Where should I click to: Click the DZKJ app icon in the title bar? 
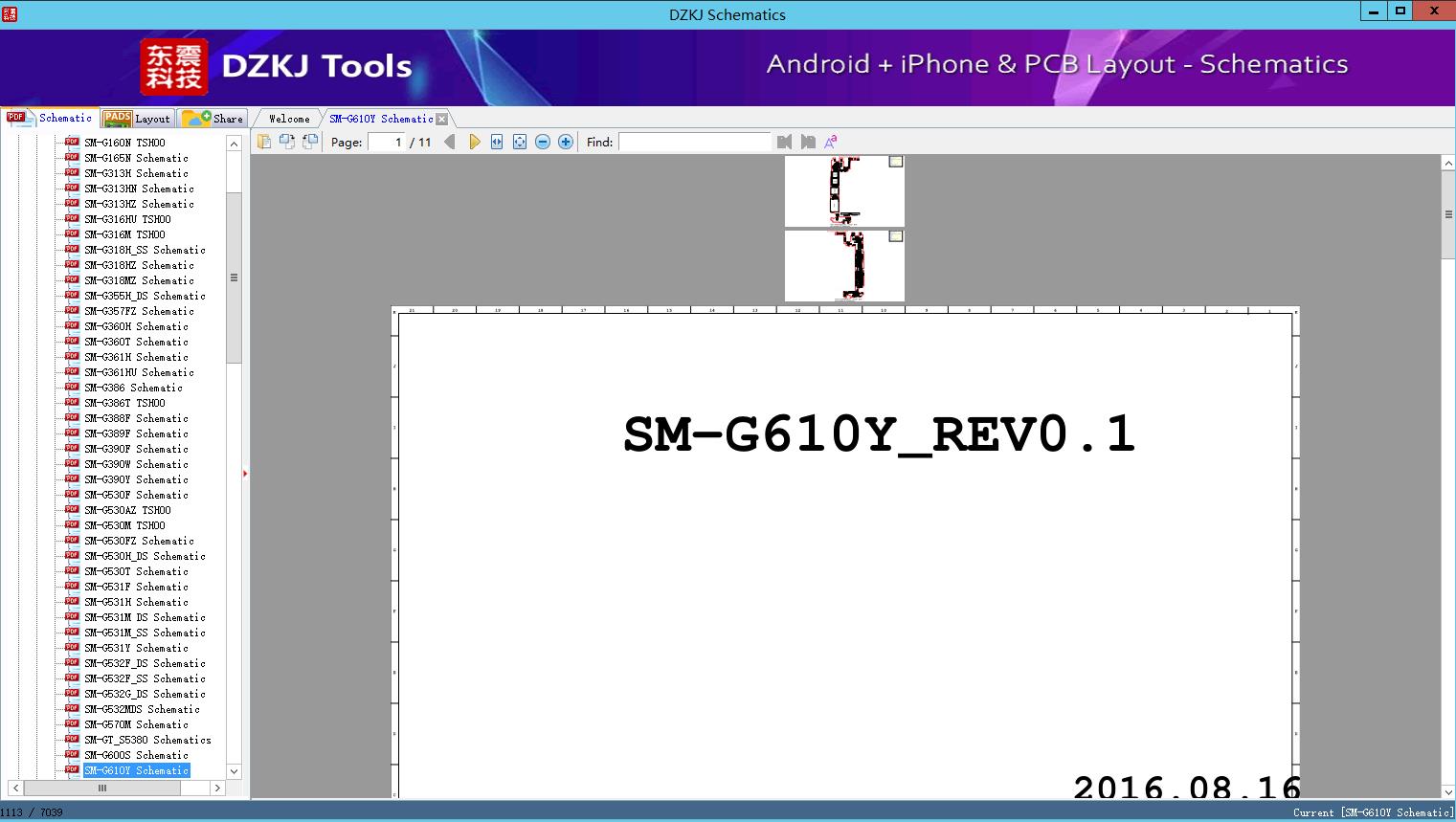coord(10,13)
